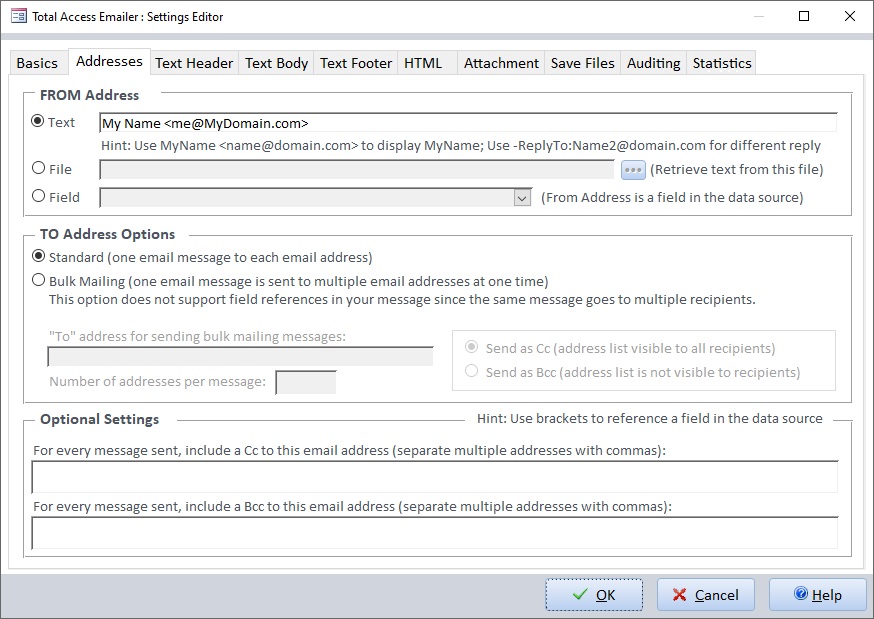
Task: Select Standard TO address option
Action: [38, 256]
